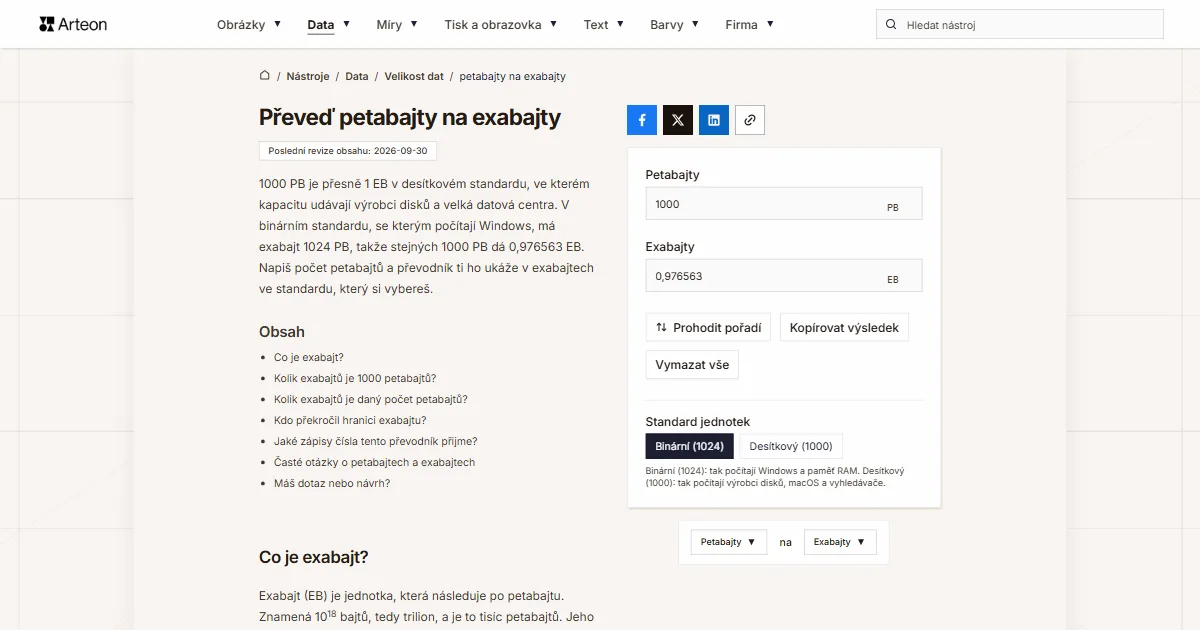Click the 'Standard jednotek' label
This screenshot has height=630, width=1200.
click(x=698, y=422)
